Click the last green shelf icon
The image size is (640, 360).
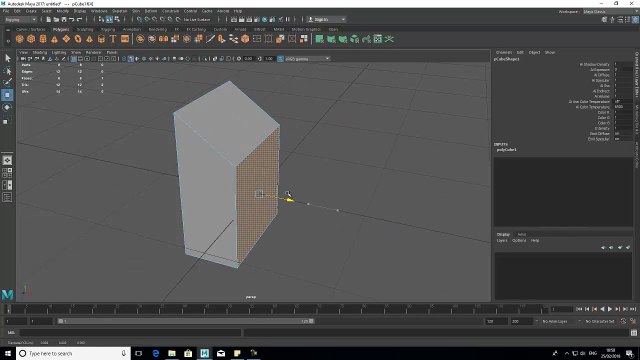coord(389,39)
